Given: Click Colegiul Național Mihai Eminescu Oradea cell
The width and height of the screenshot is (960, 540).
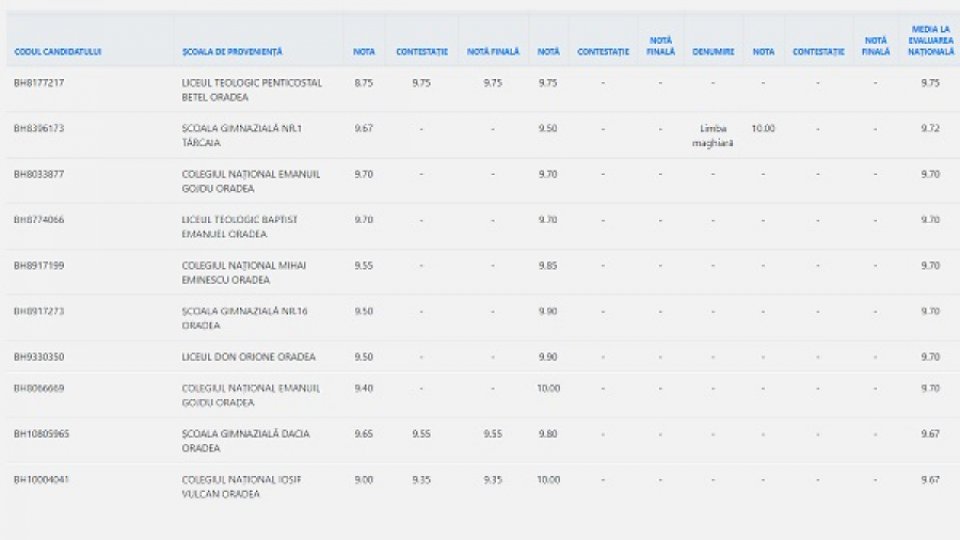Looking at the screenshot, I should (244, 272).
